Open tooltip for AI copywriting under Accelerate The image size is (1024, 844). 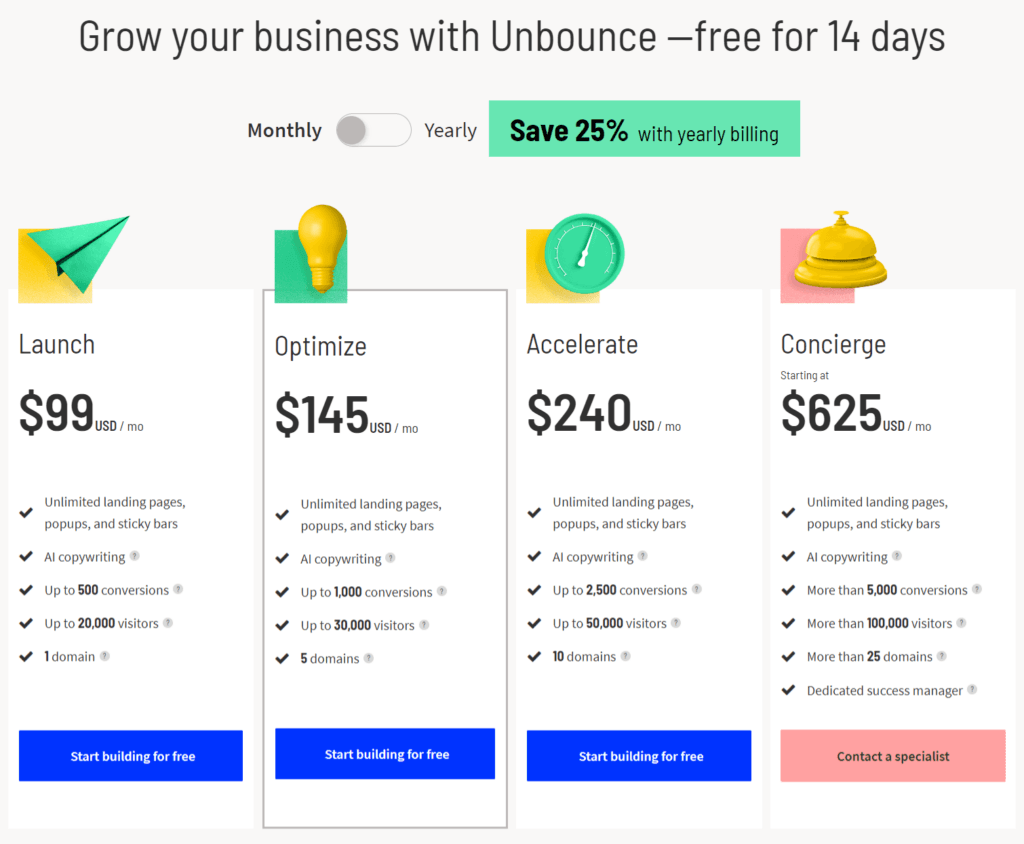tap(644, 557)
